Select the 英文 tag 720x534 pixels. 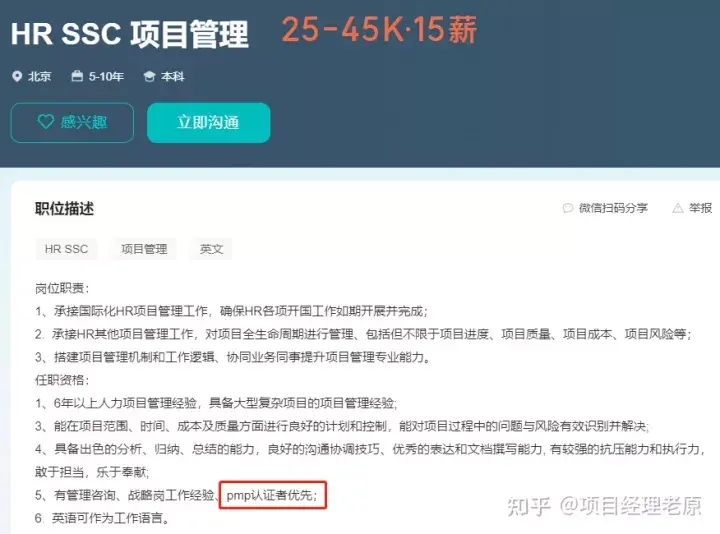(211, 249)
